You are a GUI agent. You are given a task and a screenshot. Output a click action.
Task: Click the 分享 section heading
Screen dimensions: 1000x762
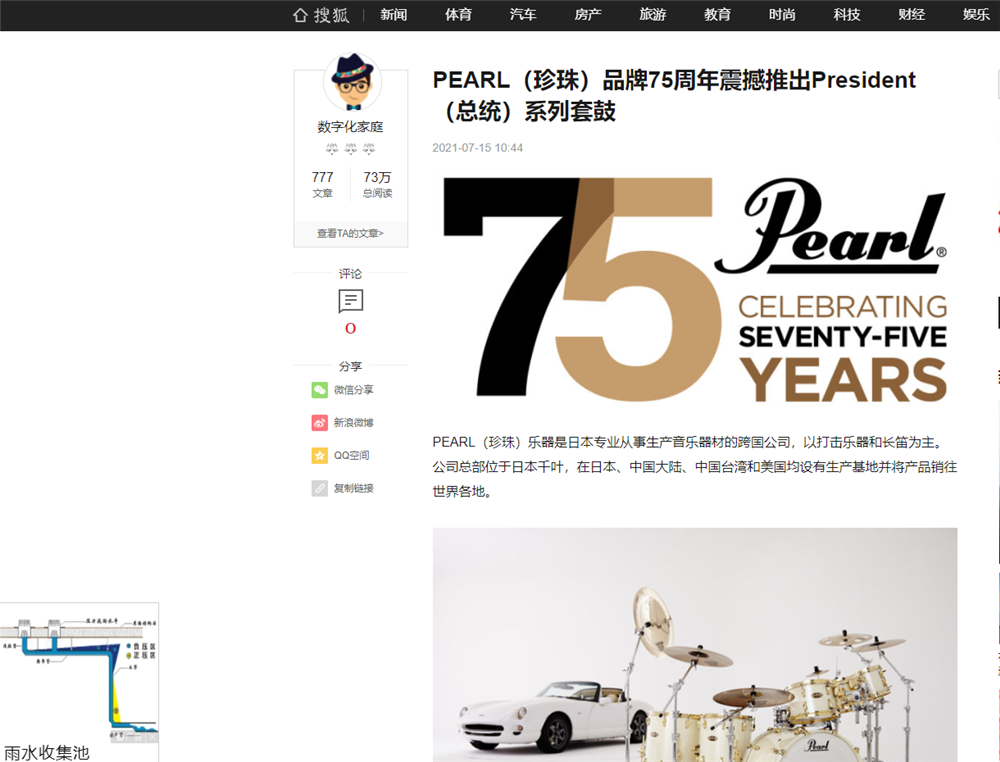(350, 366)
